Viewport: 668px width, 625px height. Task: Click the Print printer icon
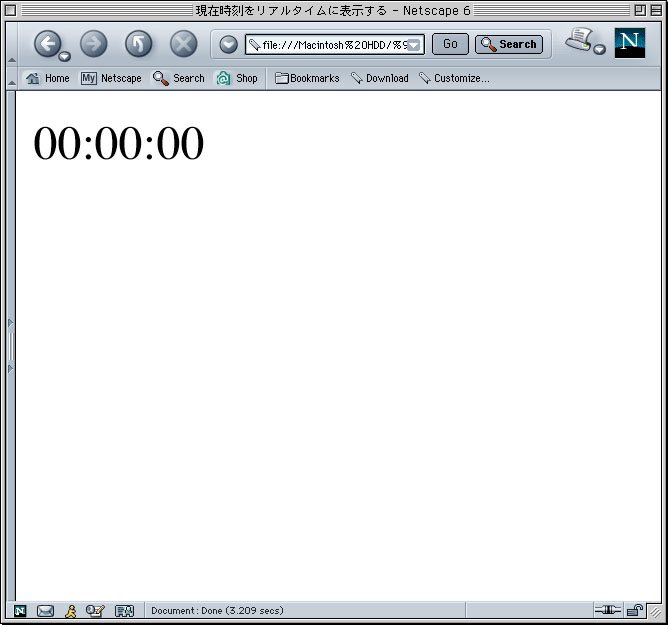(579, 40)
